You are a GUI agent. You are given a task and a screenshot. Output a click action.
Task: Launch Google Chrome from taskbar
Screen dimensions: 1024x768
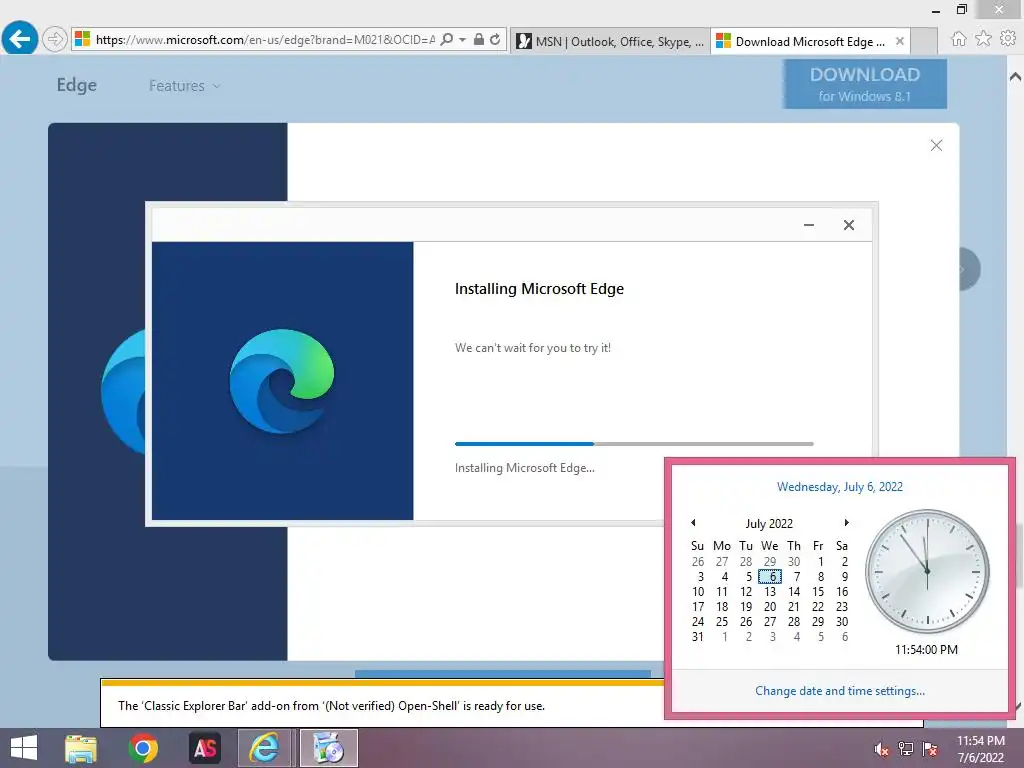143,748
